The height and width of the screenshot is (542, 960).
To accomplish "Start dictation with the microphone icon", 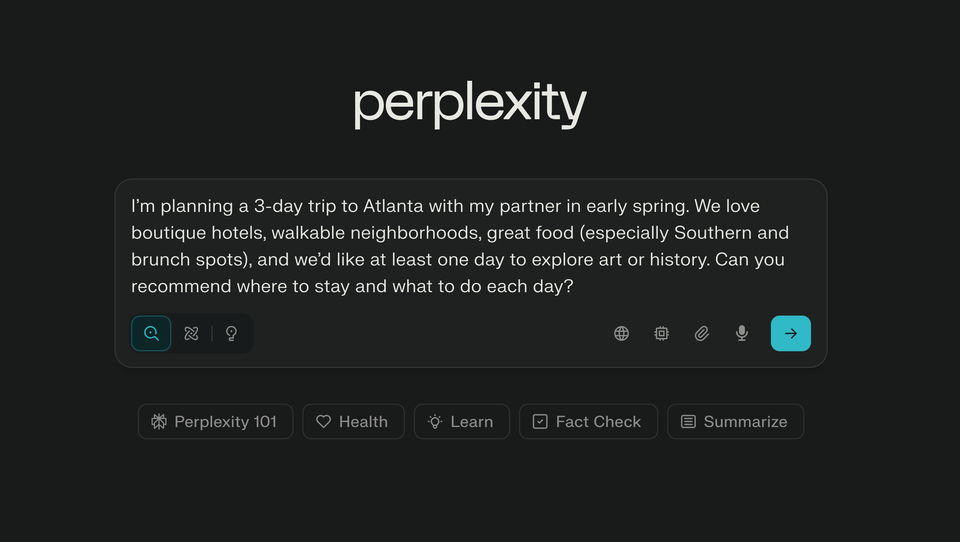I will point(741,334).
